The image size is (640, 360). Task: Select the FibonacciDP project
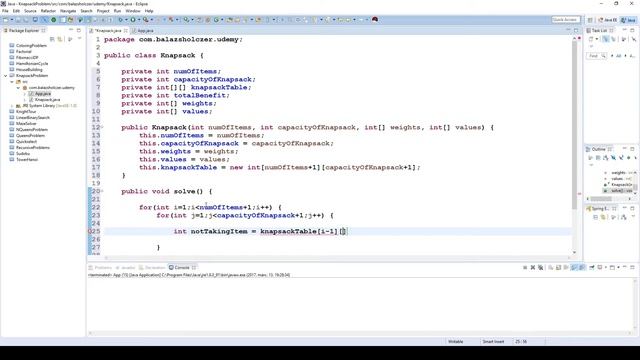27,58
